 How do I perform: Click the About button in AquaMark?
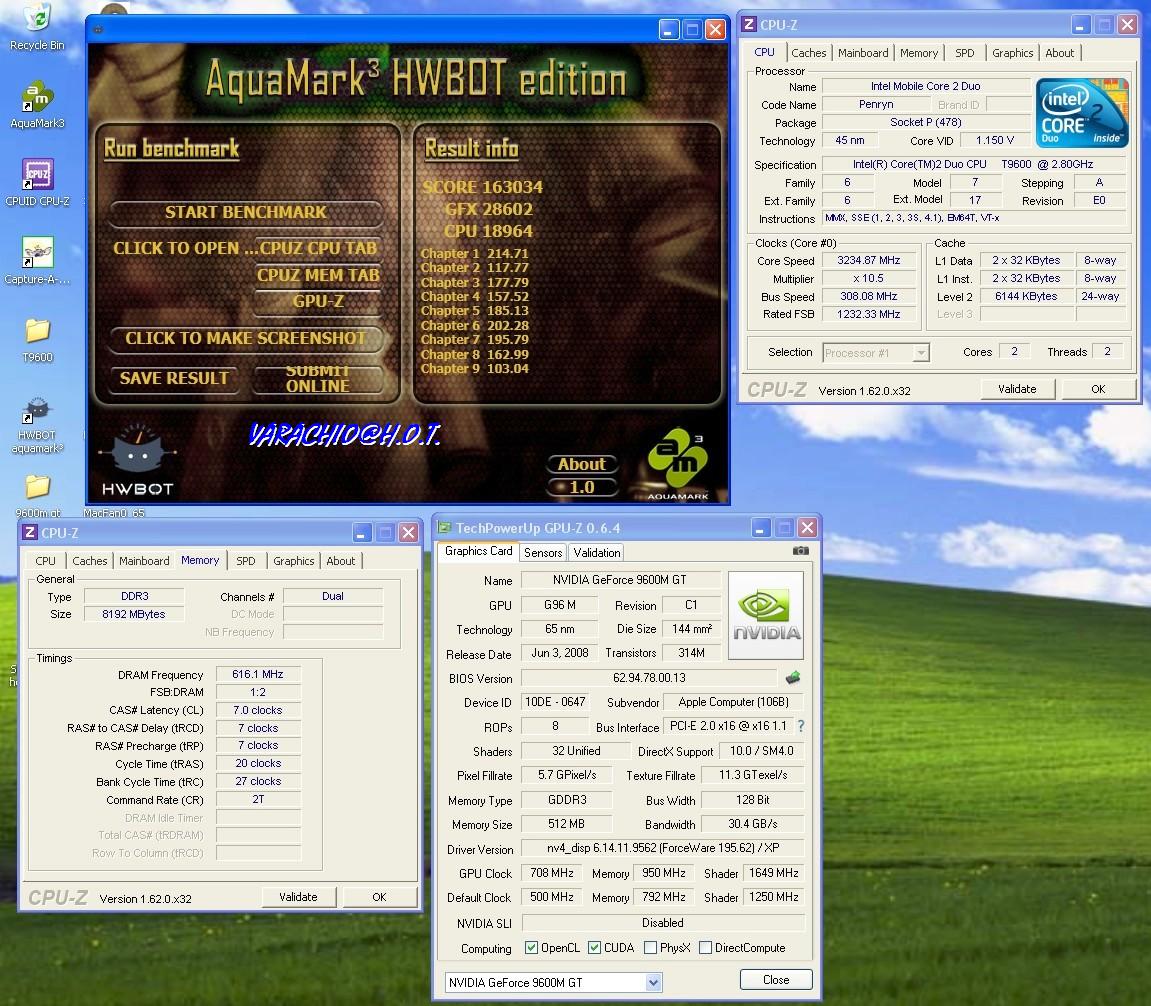[581, 464]
